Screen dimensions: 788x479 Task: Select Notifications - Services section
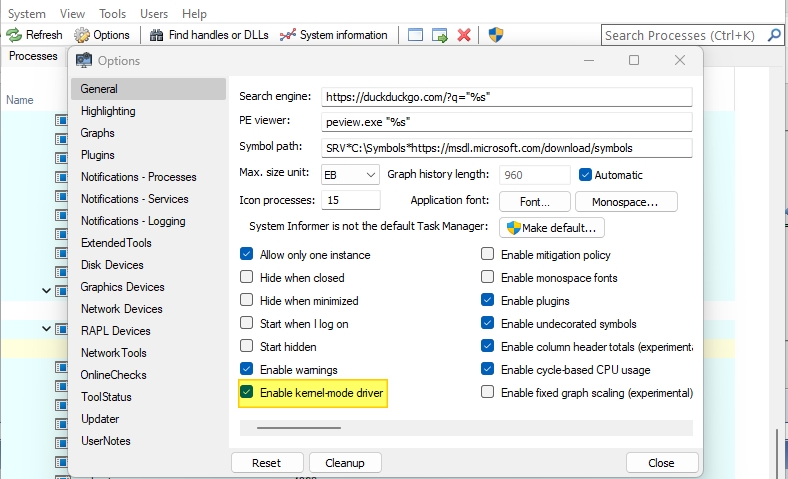(x=148, y=199)
